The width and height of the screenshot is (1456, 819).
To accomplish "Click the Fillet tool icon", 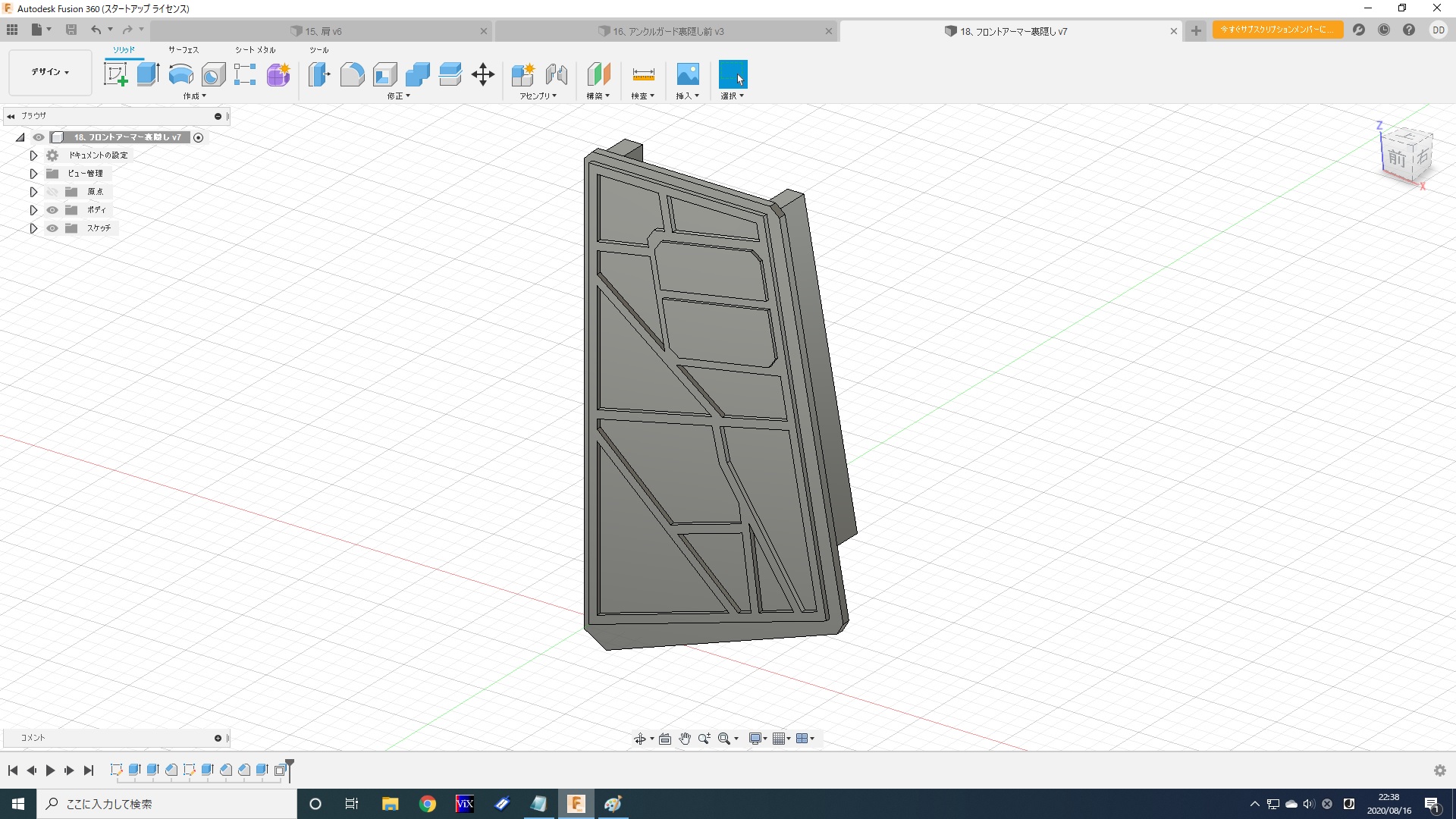I will pos(352,74).
